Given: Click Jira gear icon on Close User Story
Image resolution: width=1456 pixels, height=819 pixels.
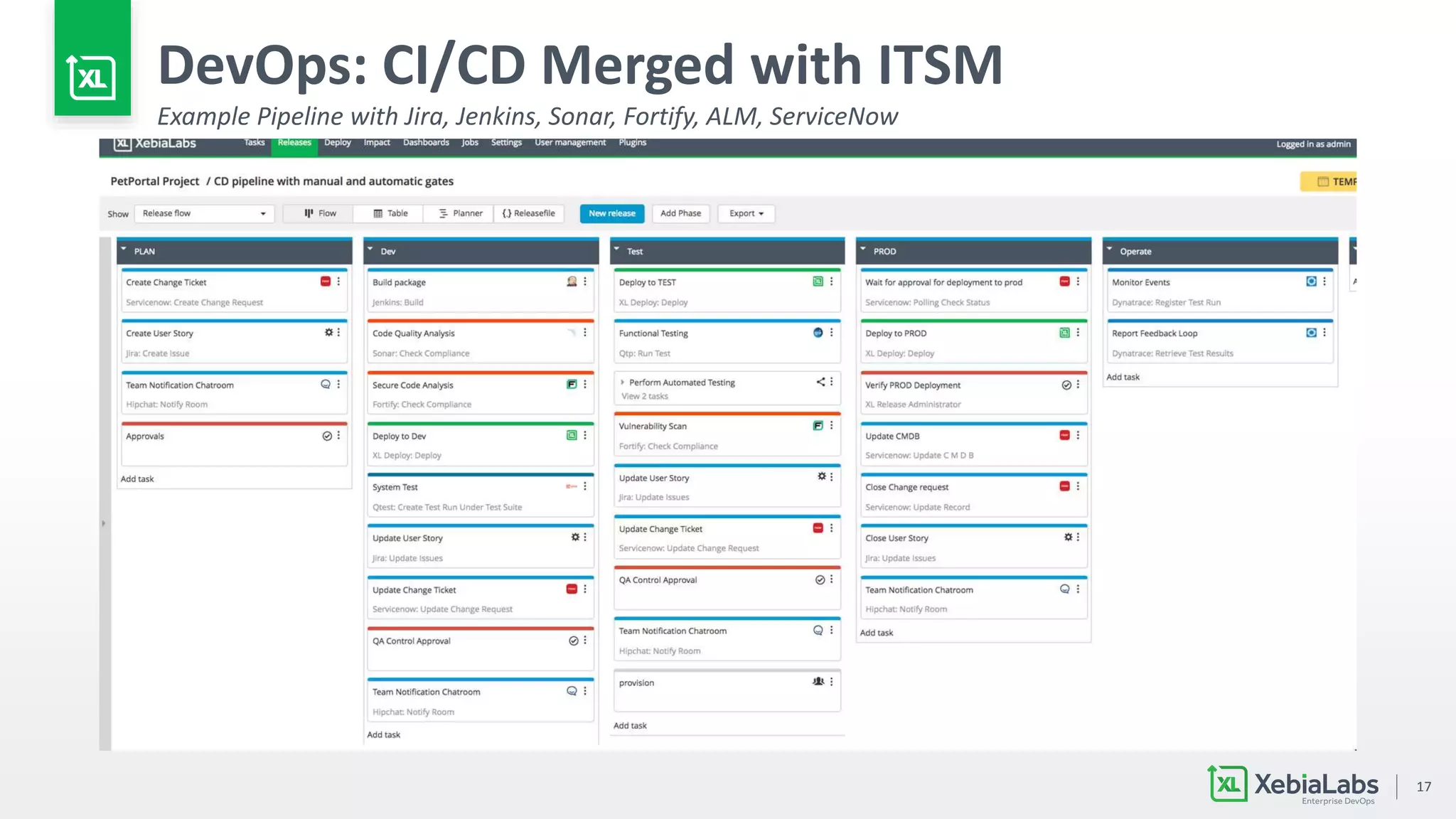Looking at the screenshot, I should [1068, 537].
